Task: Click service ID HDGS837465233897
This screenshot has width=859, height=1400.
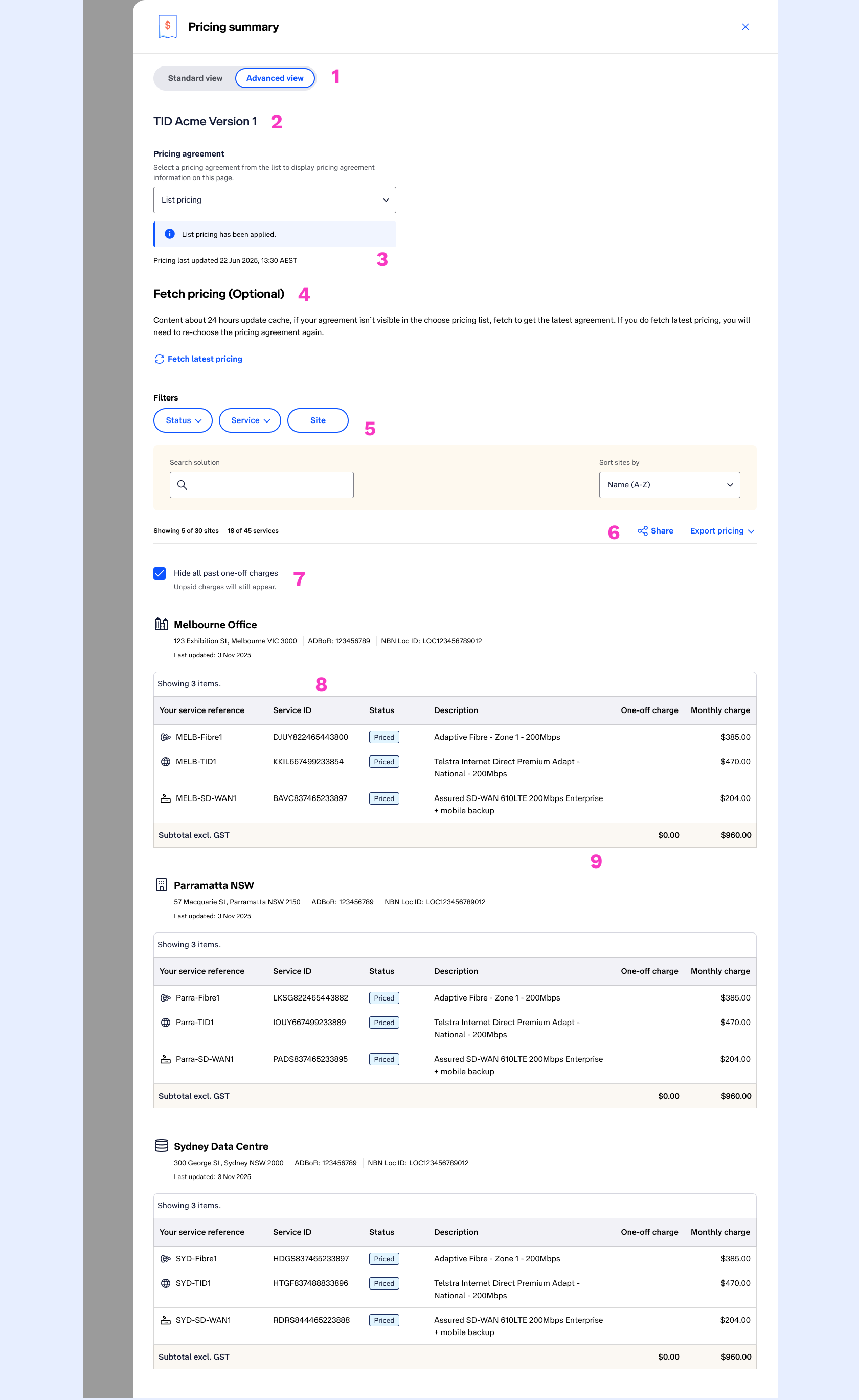Action: (x=311, y=1258)
